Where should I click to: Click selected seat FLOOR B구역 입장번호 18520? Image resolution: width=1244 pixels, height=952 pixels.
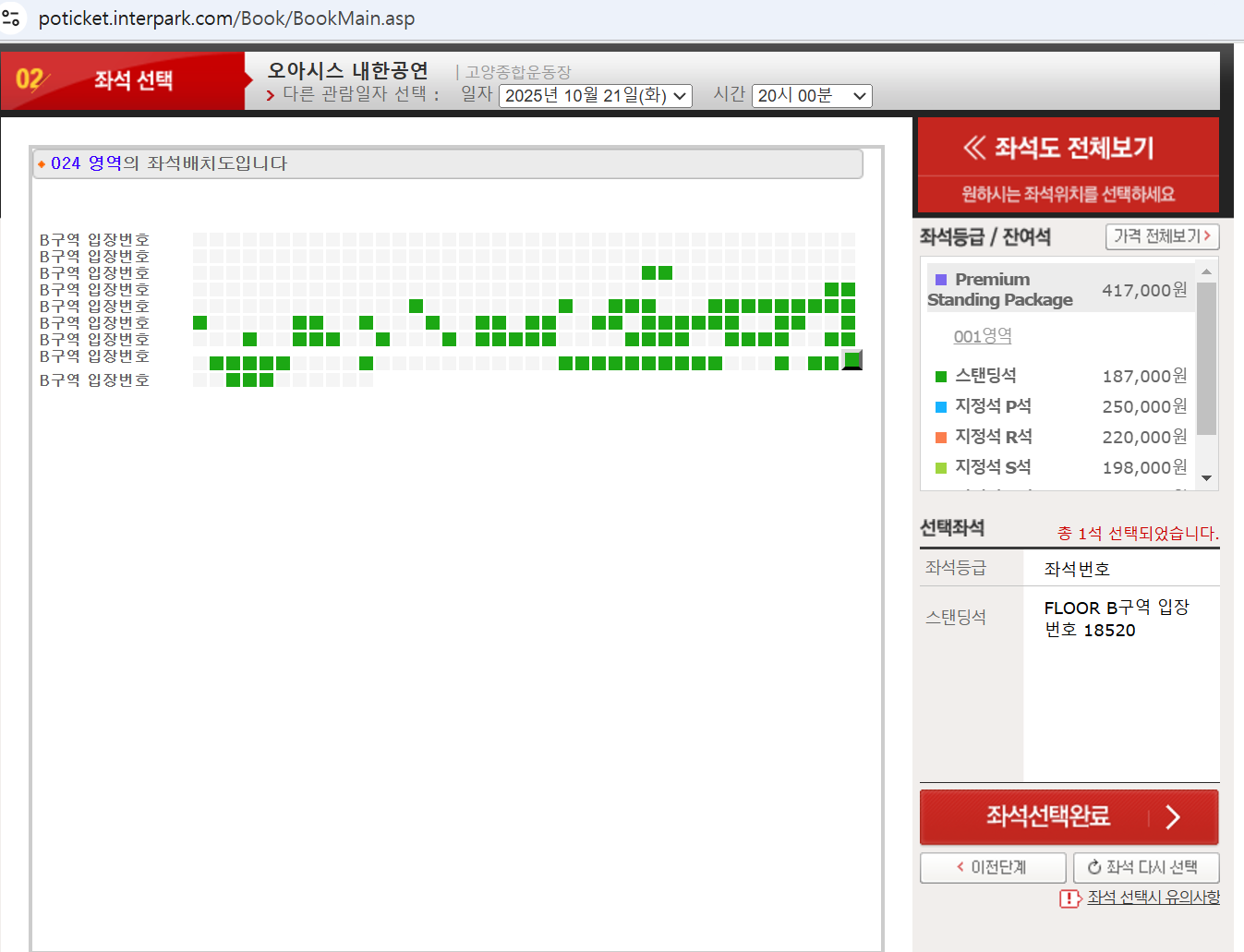pos(1117,619)
